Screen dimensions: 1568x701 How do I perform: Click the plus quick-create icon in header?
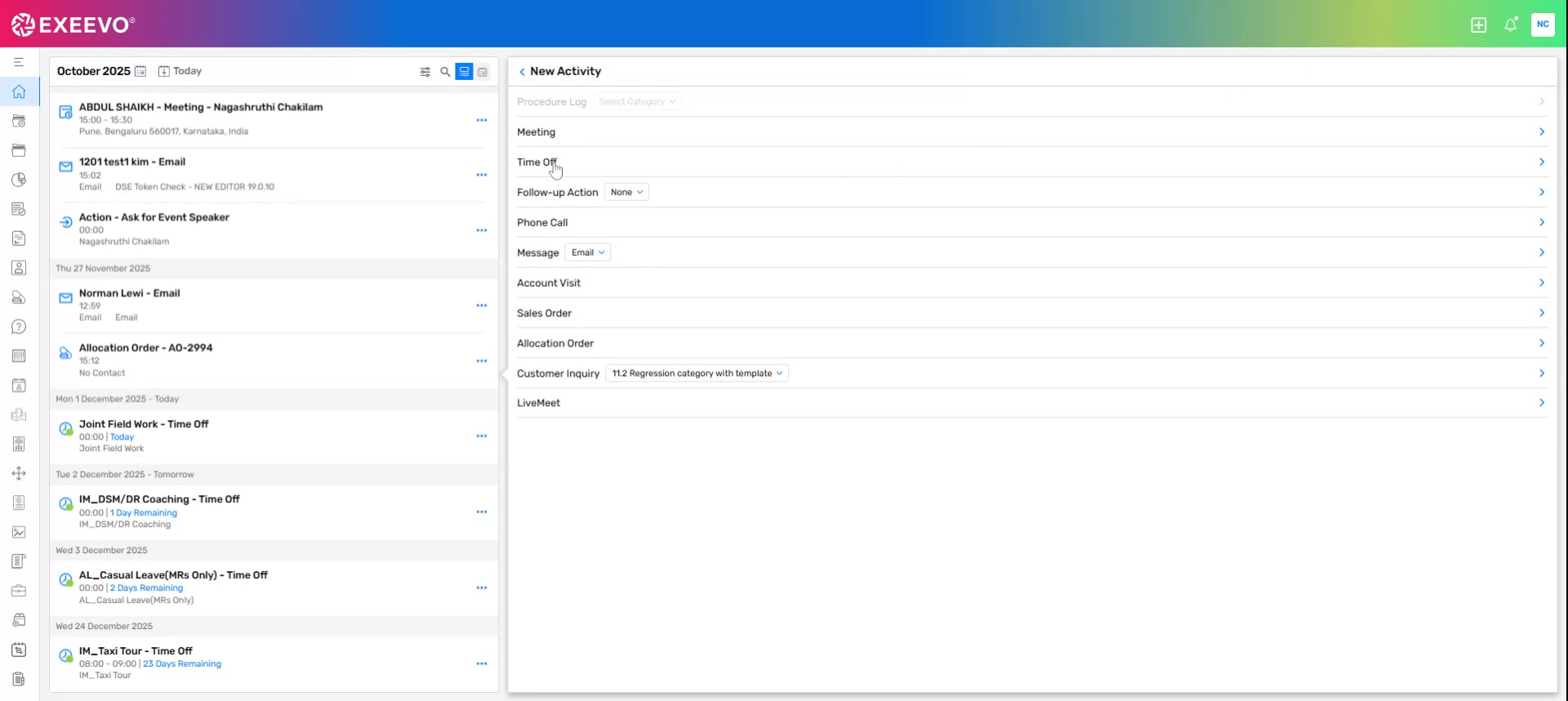pyautogui.click(x=1478, y=25)
